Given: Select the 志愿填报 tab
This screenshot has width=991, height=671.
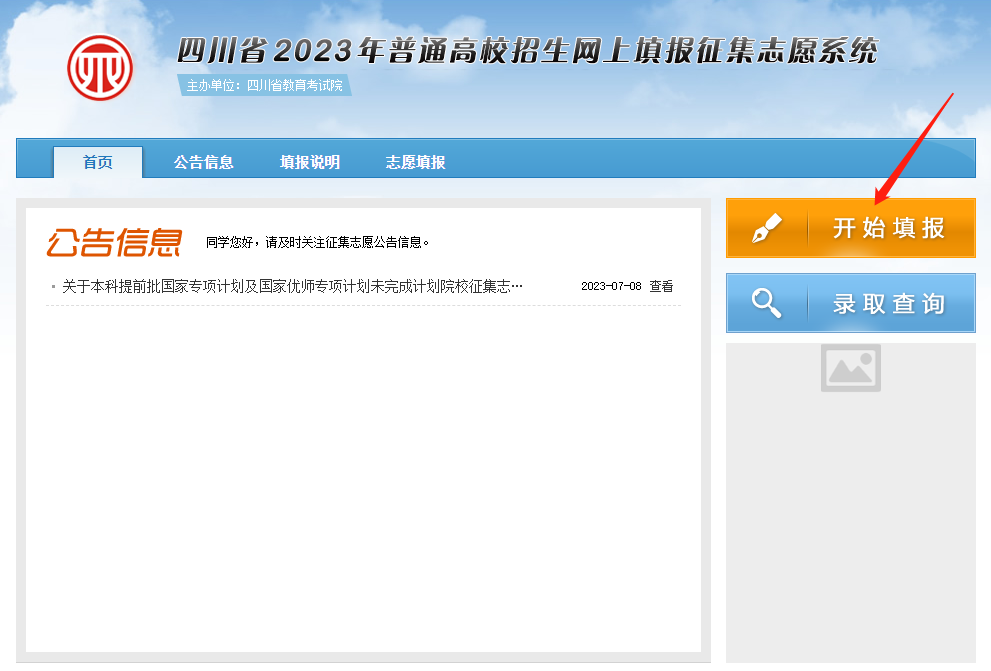Looking at the screenshot, I should [415, 162].
